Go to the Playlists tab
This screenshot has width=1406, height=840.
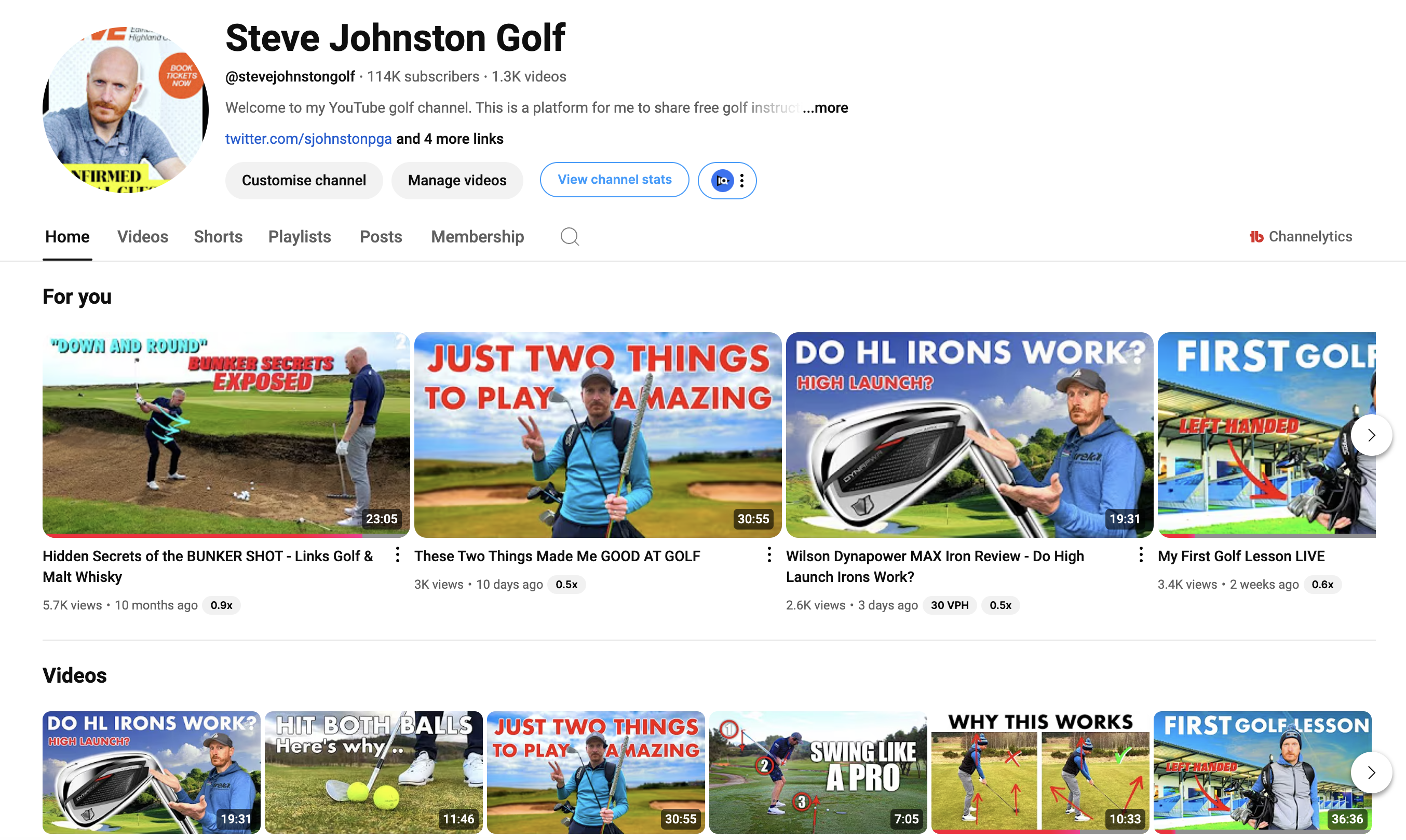300,237
